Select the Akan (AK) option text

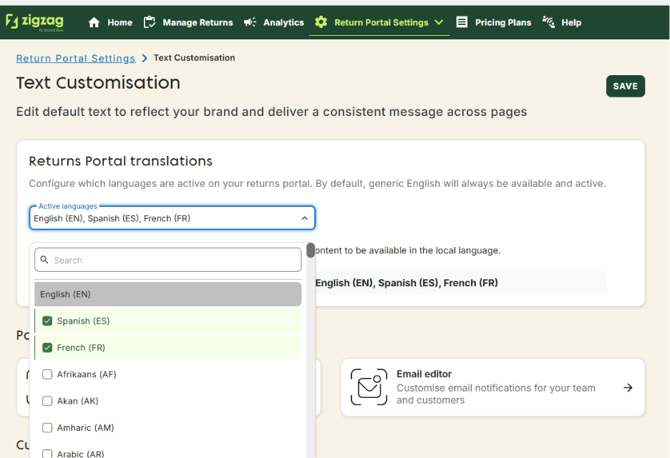click(x=78, y=401)
